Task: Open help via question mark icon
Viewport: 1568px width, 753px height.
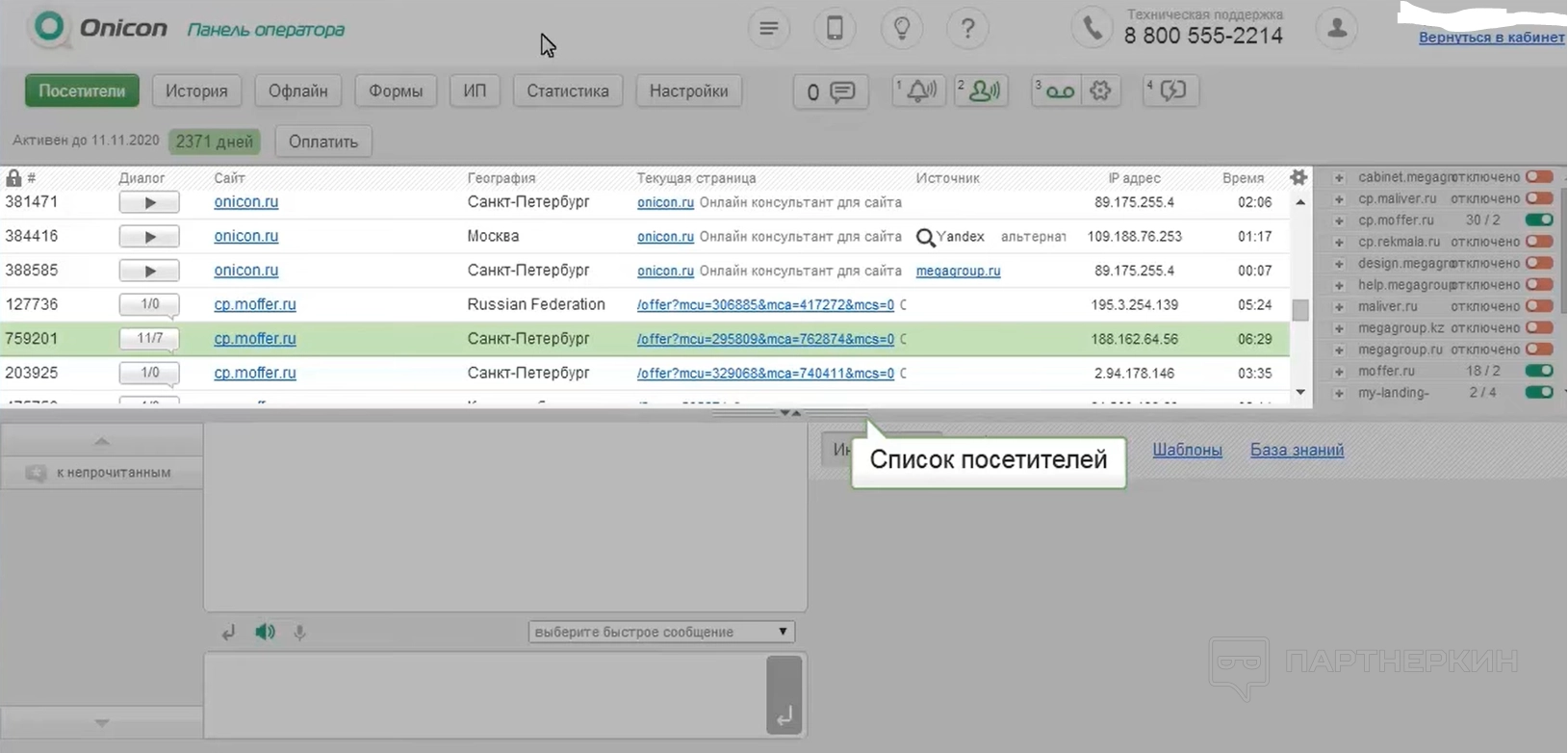Action: [x=967, y=29]
